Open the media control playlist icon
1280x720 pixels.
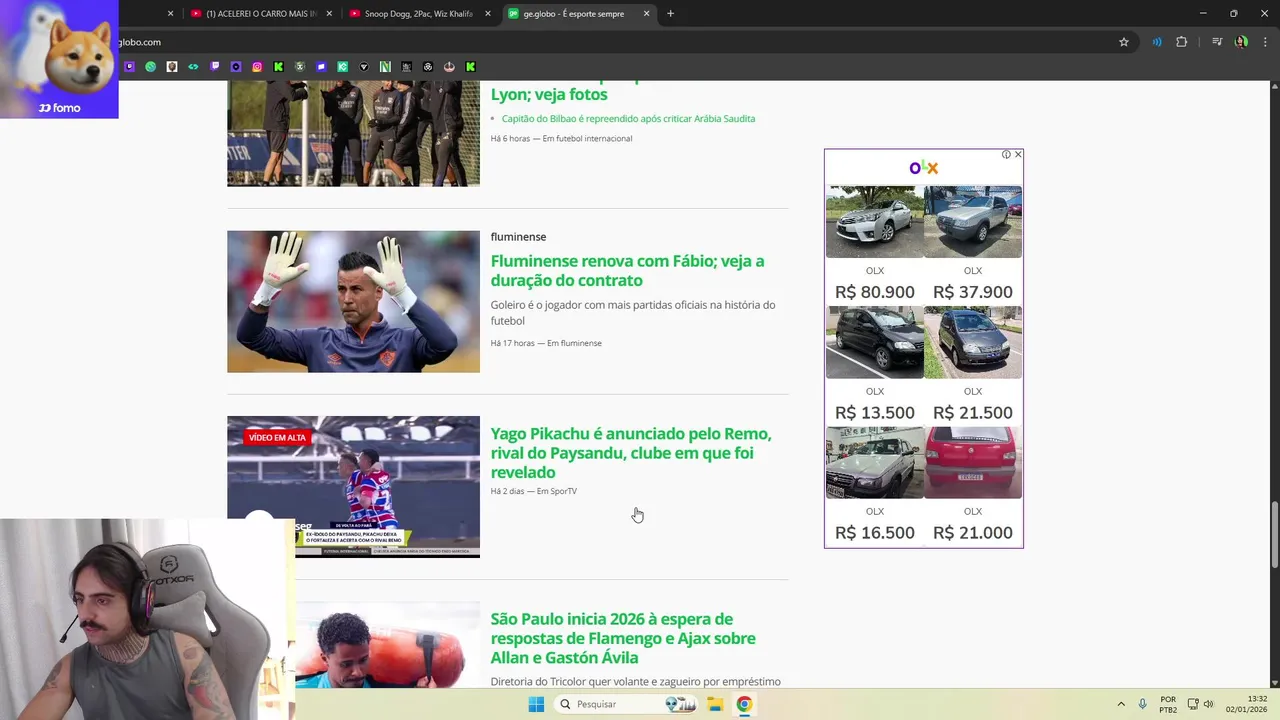(1217, 42)
